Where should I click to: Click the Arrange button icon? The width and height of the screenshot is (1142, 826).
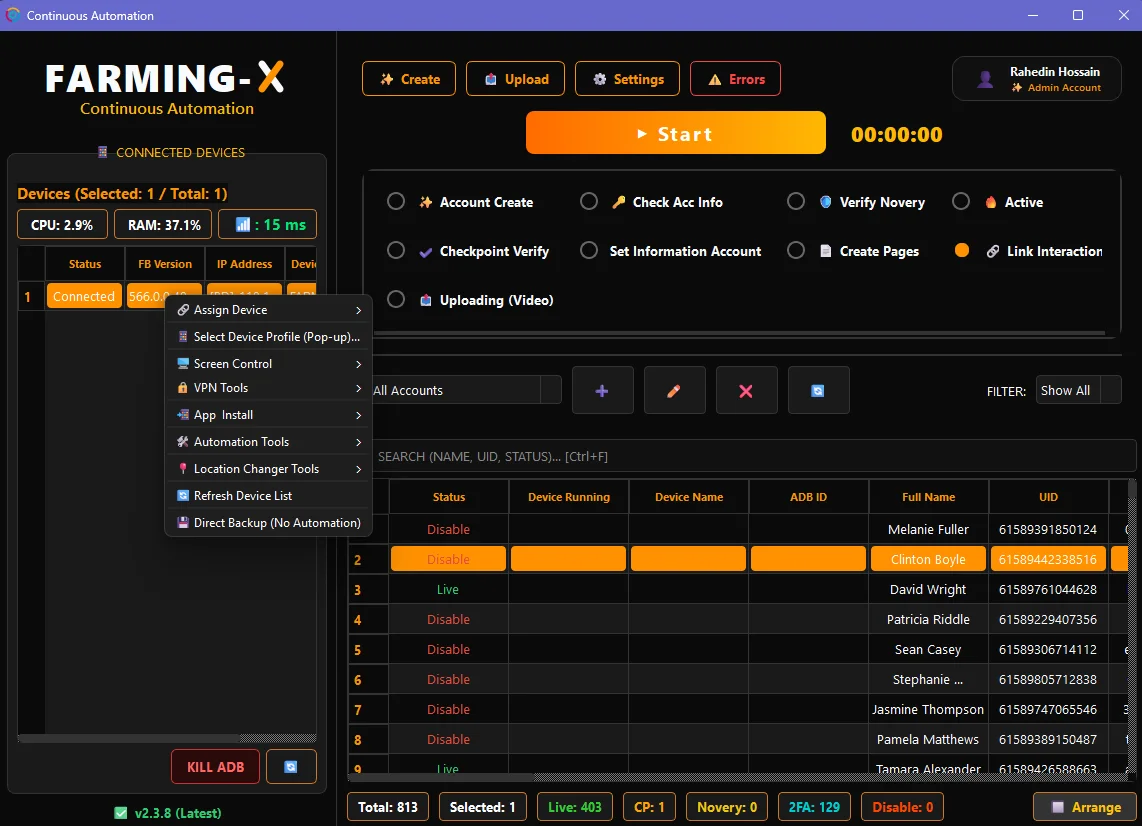[1058, 807]
